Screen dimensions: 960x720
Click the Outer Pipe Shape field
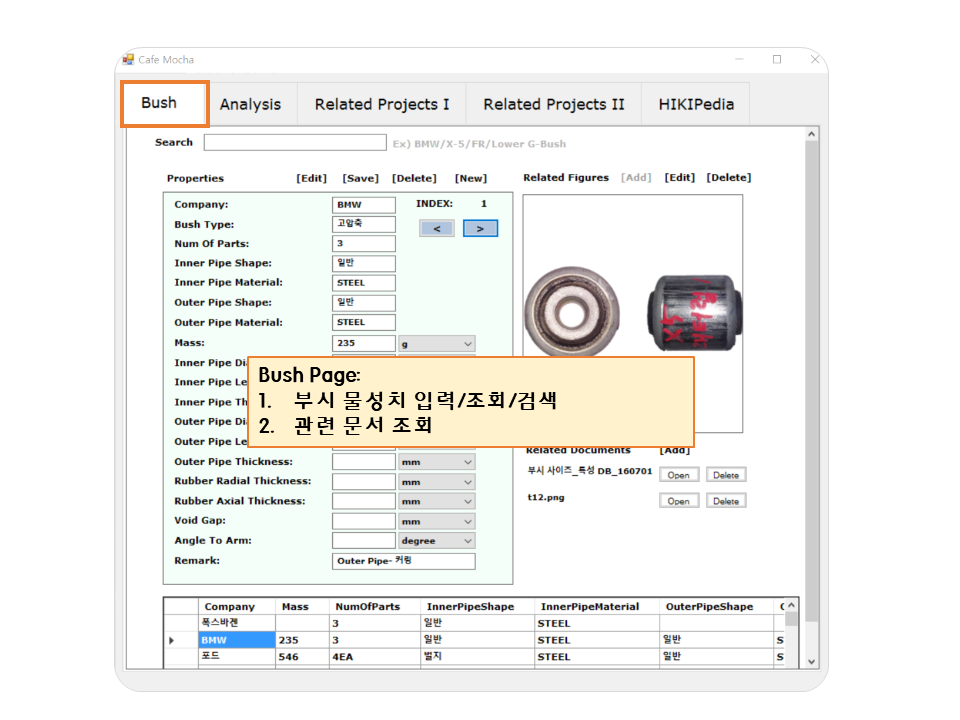coord(364,302)
